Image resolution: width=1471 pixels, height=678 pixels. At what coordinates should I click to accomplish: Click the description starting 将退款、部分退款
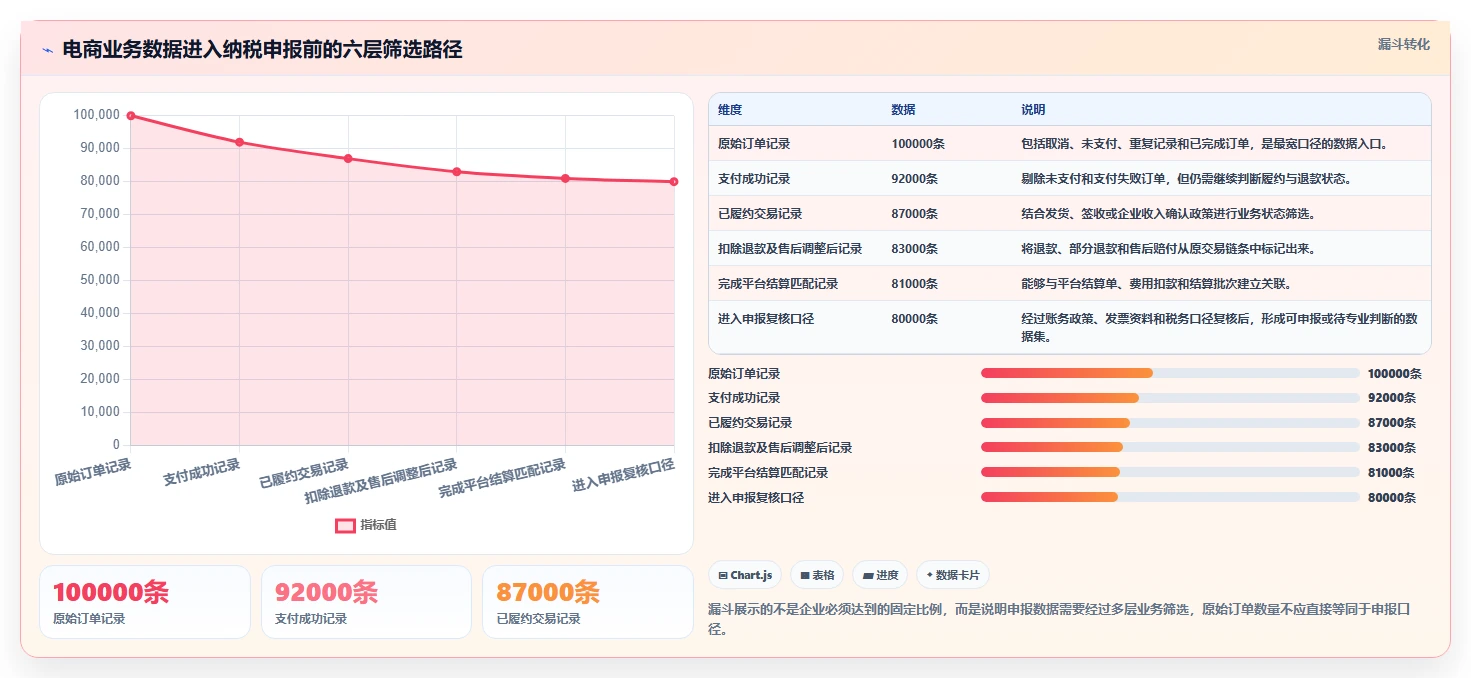[x=1167, y=249]
